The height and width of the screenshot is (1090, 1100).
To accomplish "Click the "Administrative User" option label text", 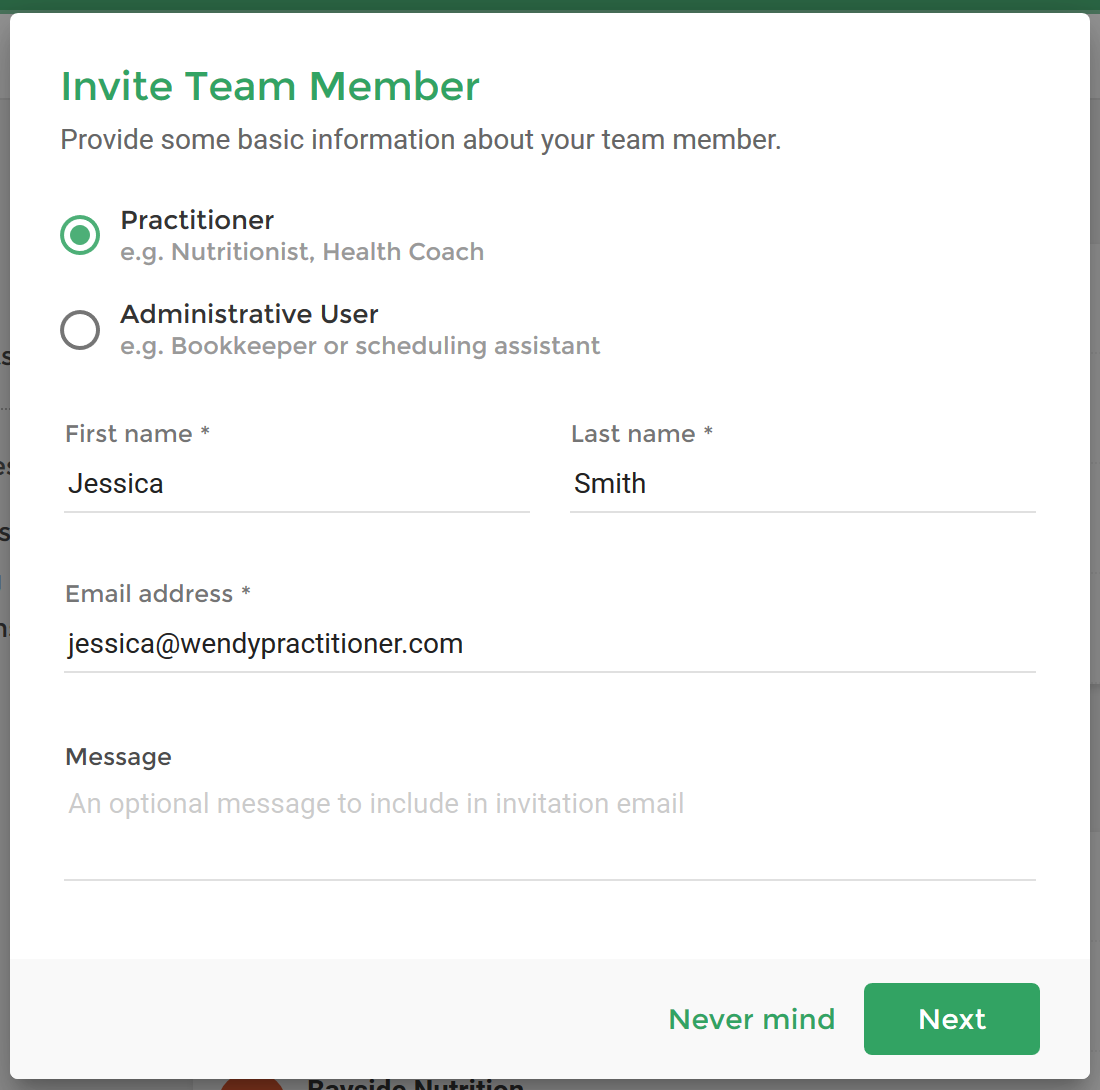I will [x=249, y=314].
